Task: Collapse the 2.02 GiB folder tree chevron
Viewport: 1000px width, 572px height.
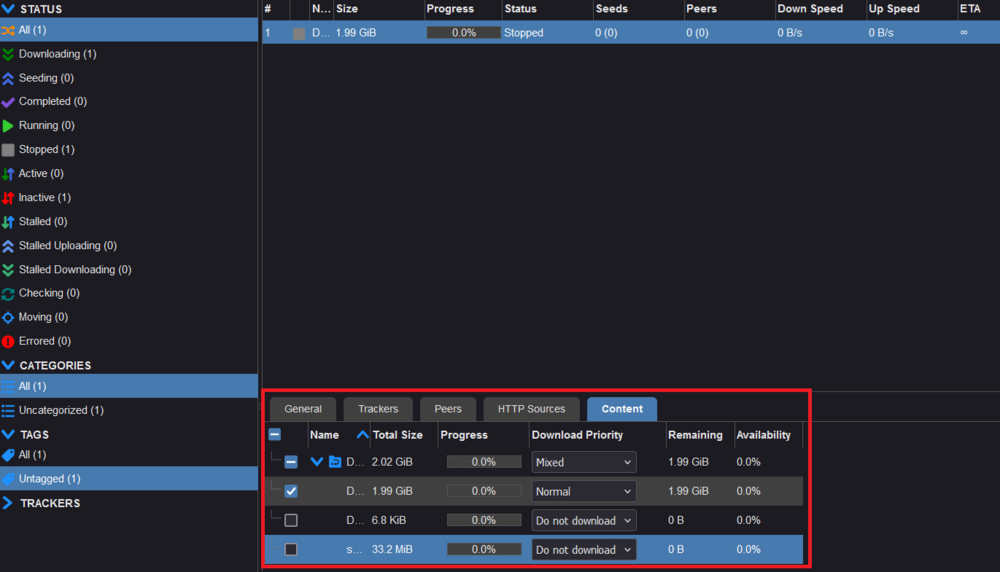Action: tap(316, 462)
